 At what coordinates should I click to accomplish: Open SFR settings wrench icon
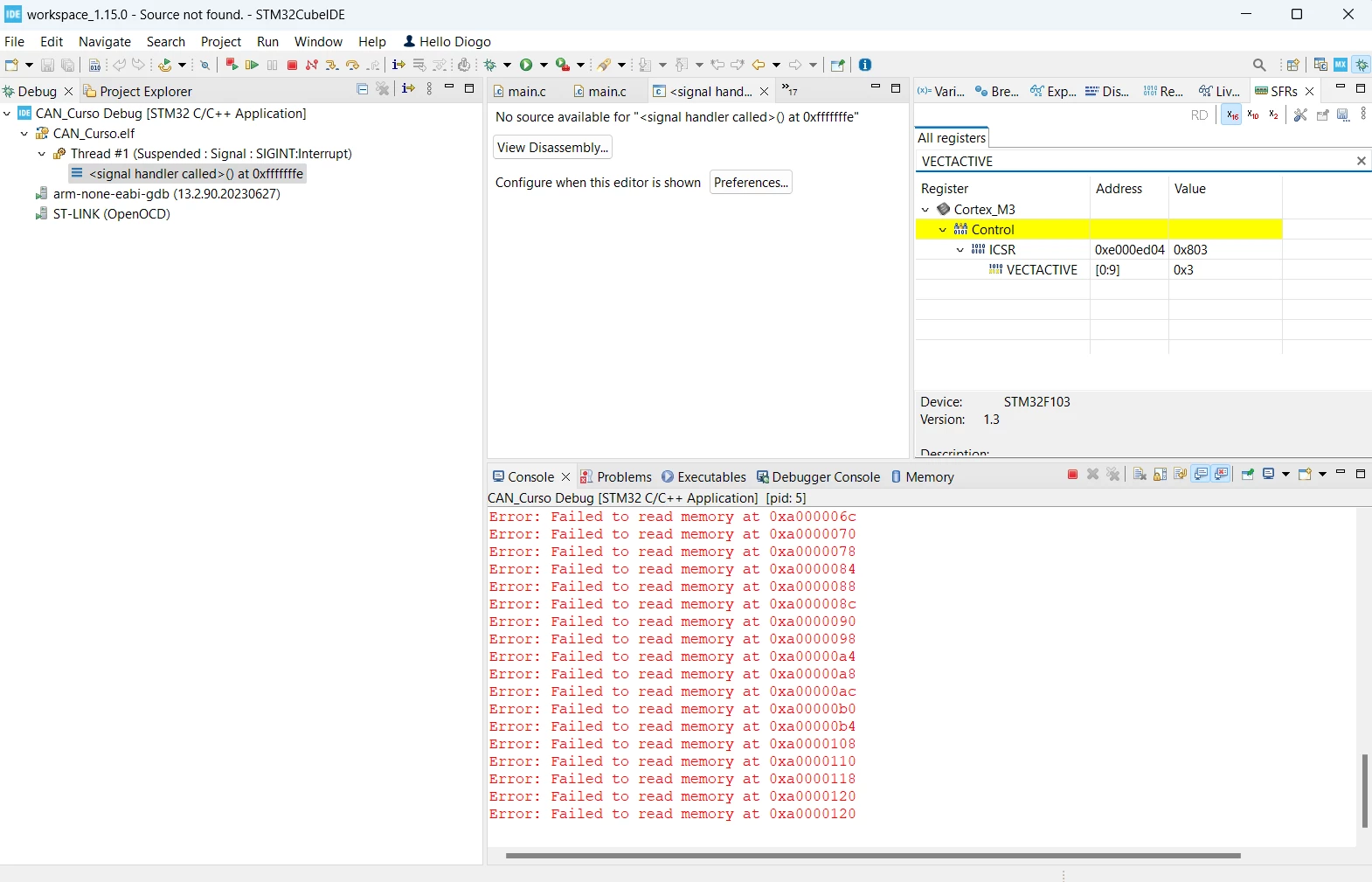point(1300,115)
